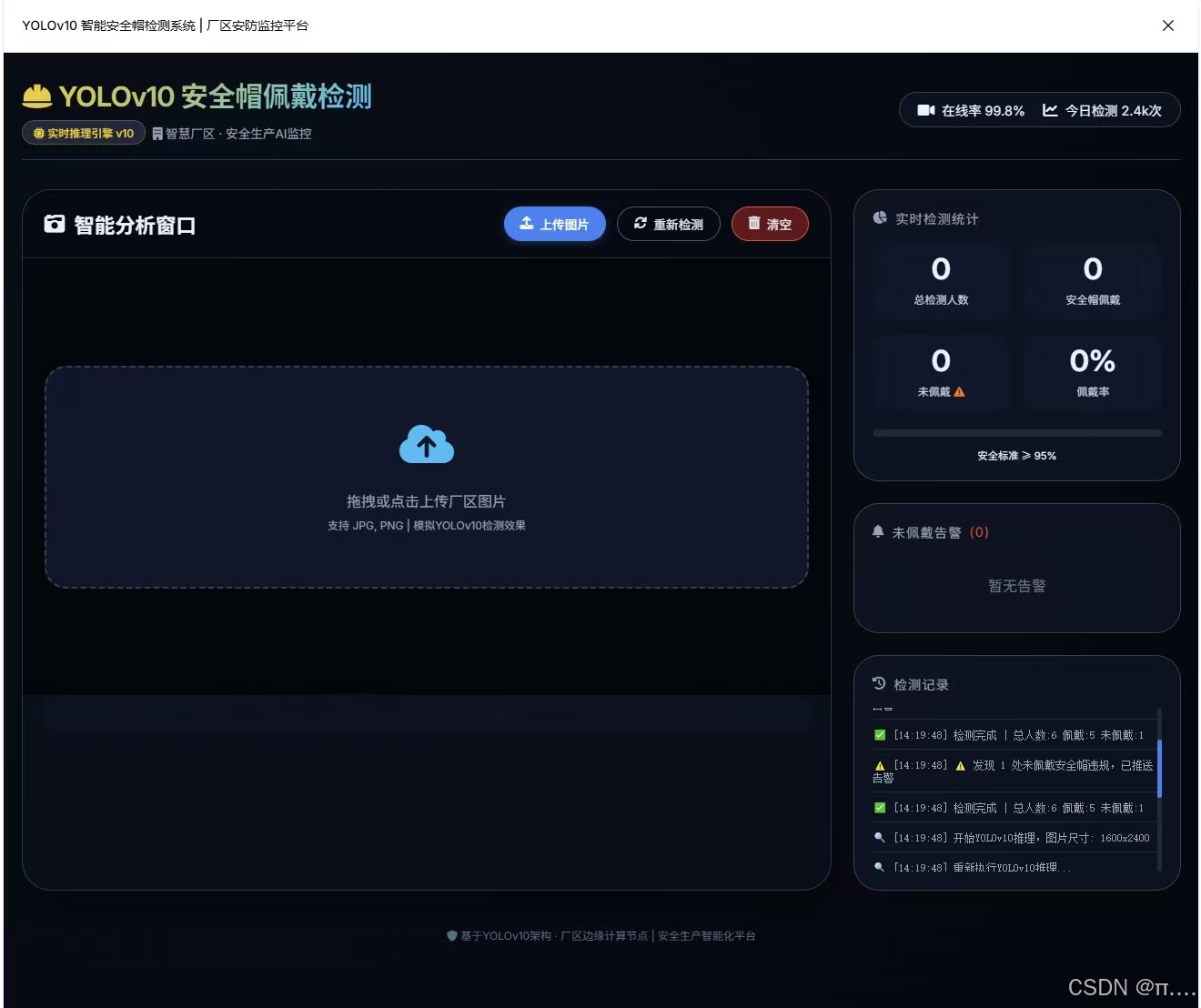Viewport: 1201px width, 1008px height.
Task: Click the log row 开始YOLOv10推理, 图片尺寸 1600x2400
Action: [x=1014, y=838]
